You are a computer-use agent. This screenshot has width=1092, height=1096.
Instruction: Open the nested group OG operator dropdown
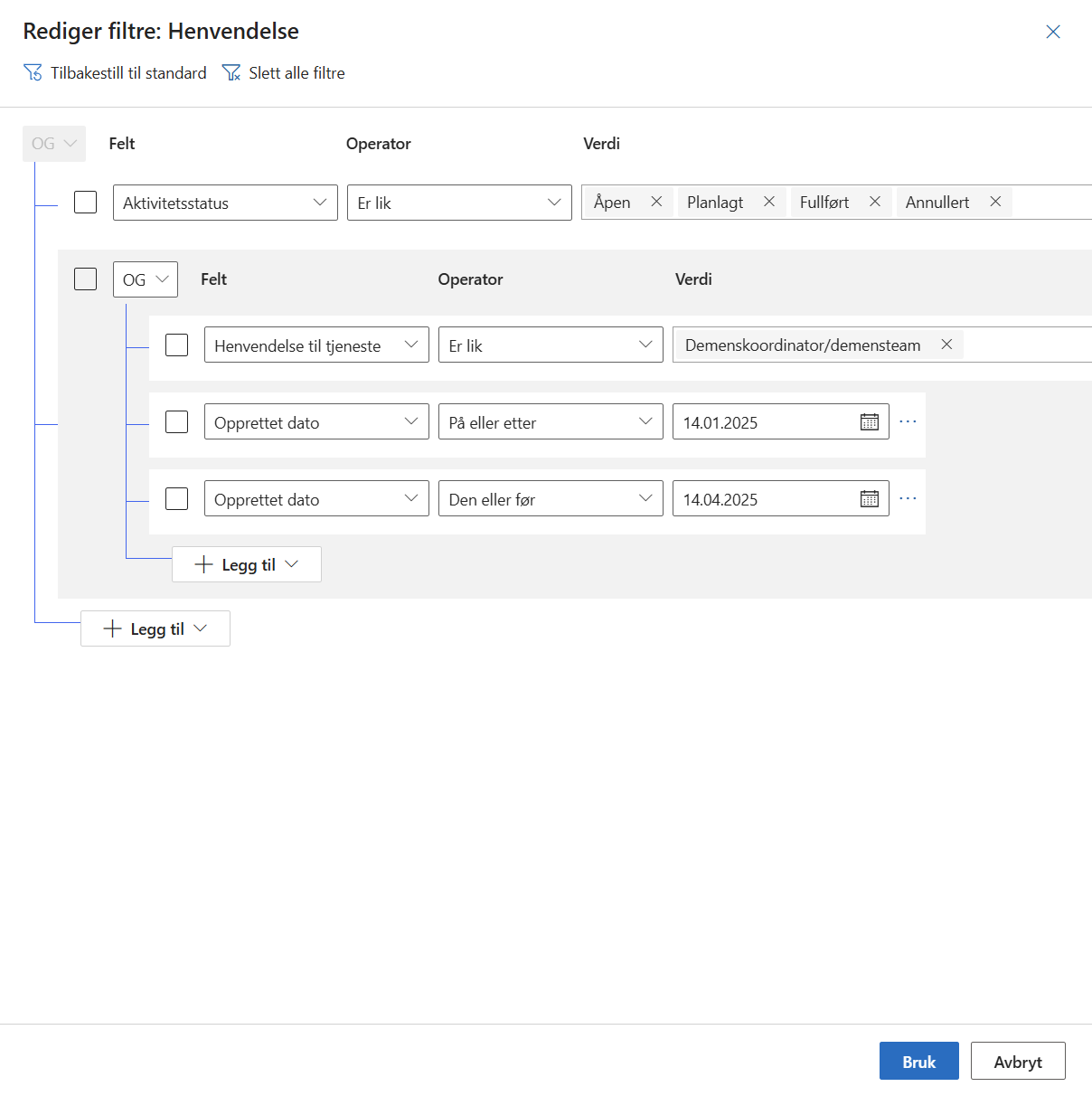(146, 279)
